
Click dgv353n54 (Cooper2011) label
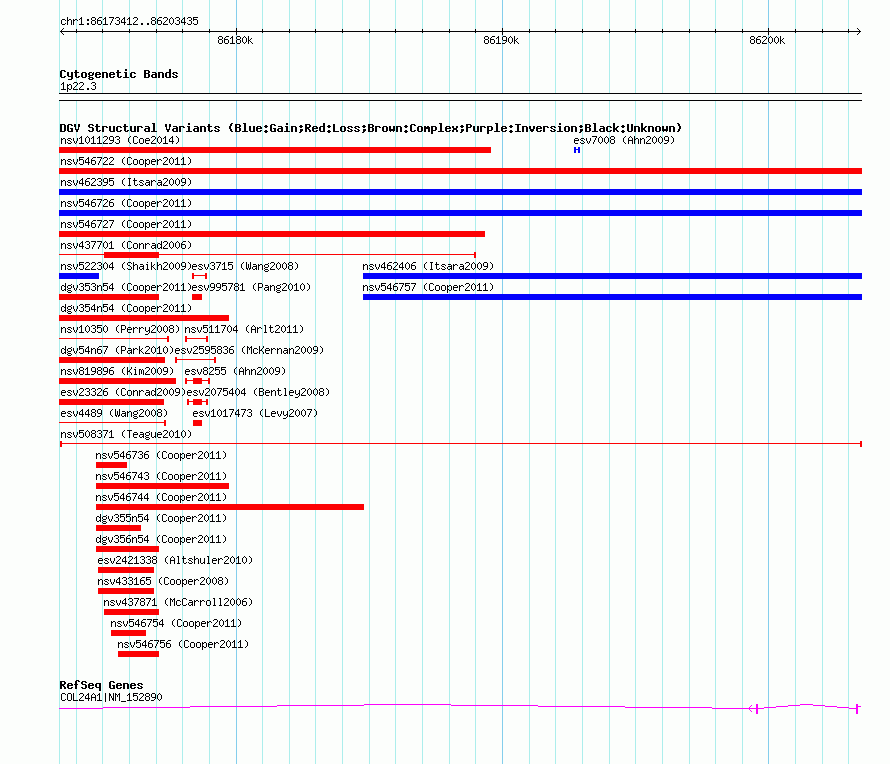click(x=126, y=287)
